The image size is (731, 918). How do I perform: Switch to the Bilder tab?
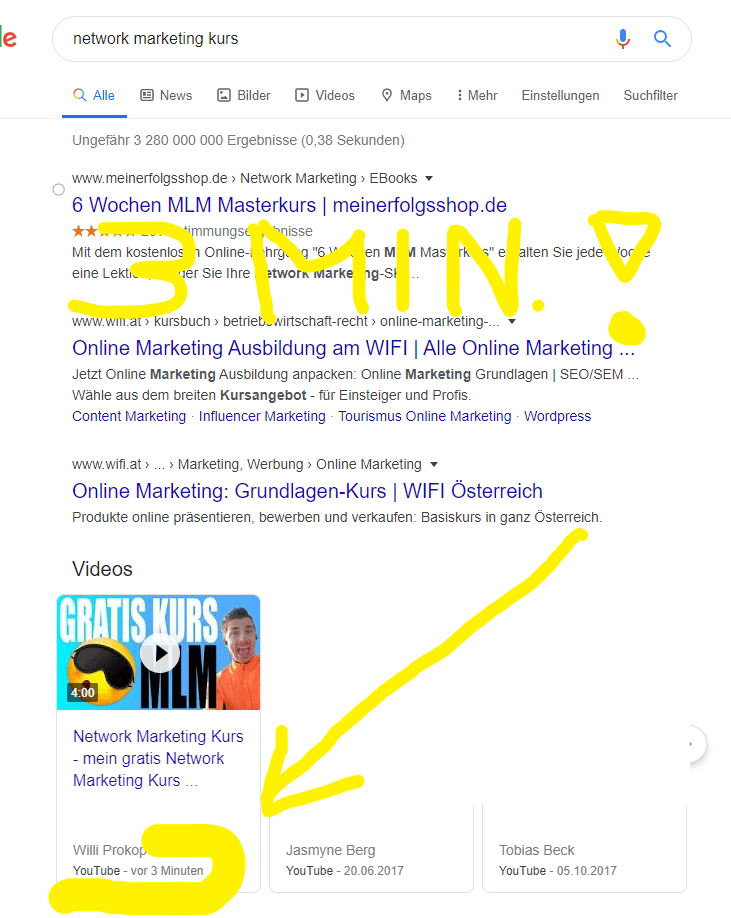pyautogui.click(x=243, y=95)
